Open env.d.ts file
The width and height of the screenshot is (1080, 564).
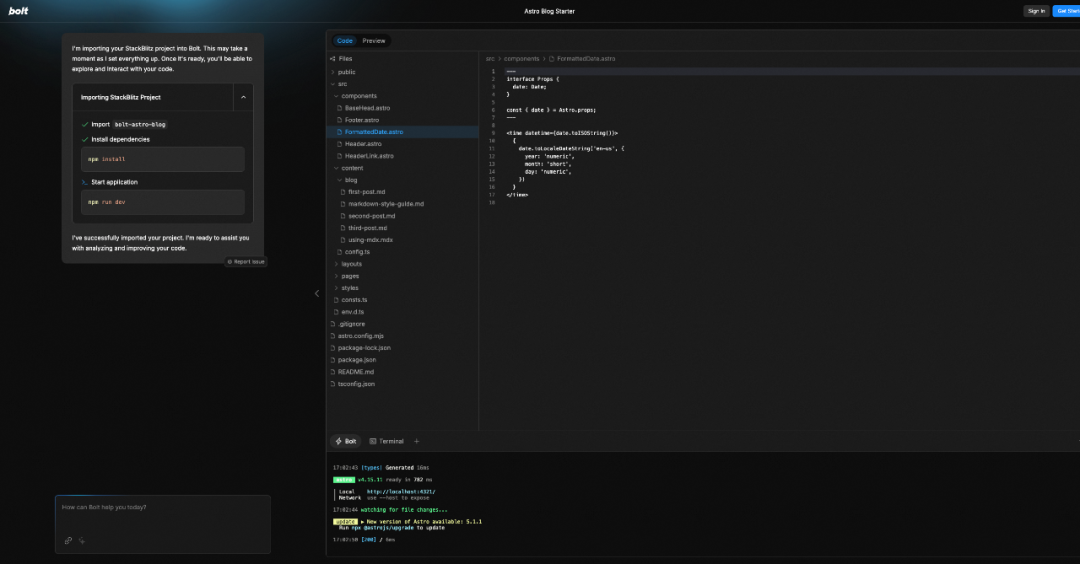[352, 312]
